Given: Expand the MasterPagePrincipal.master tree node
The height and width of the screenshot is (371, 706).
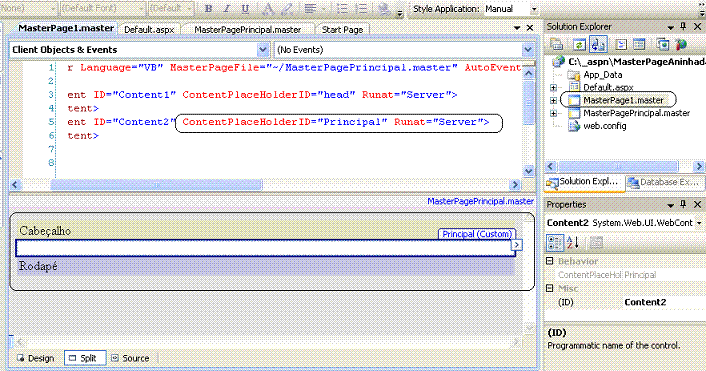Looking at the screenshot, I should [553, 113].
